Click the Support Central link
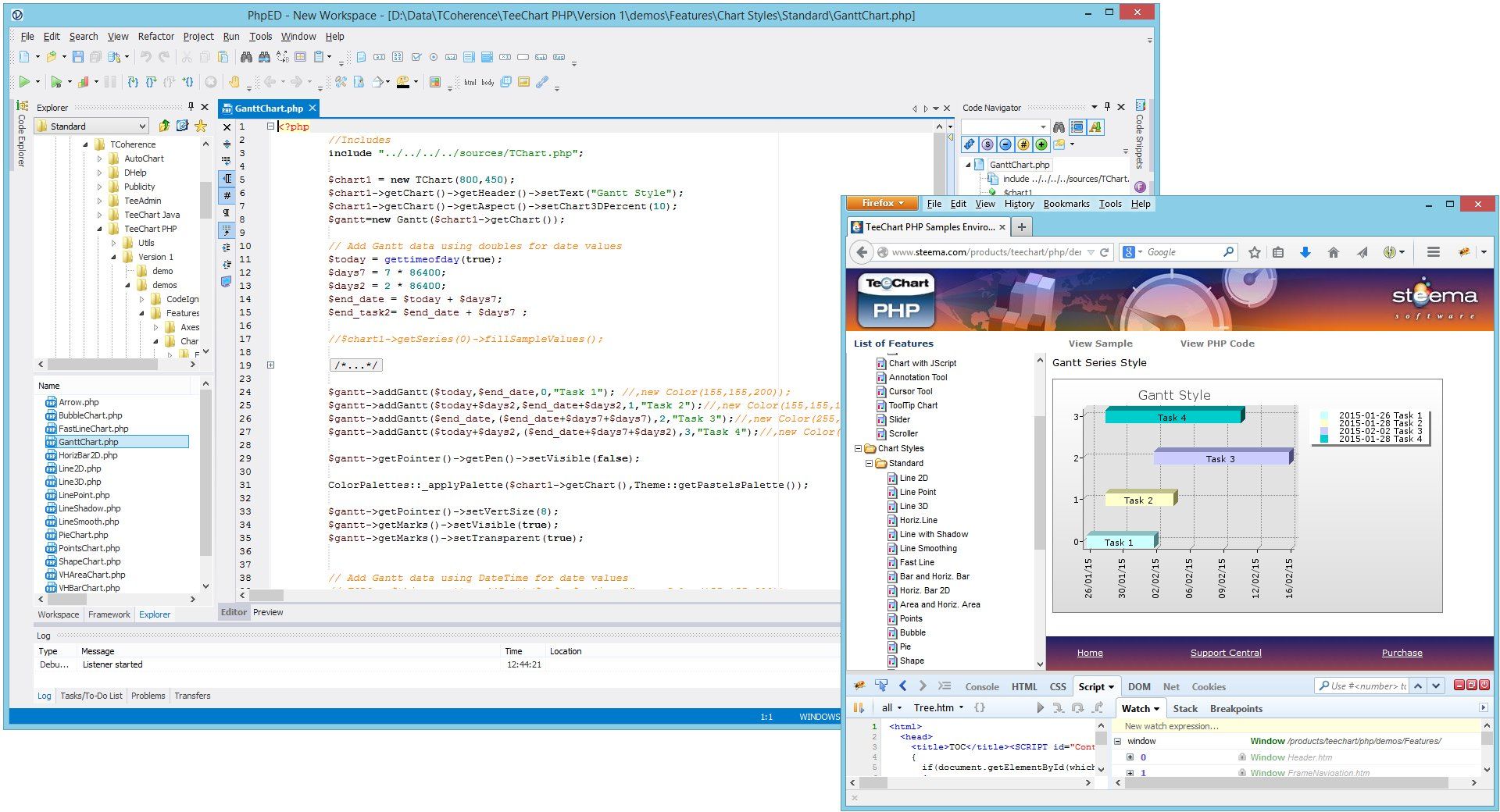 coord(1225,654)
